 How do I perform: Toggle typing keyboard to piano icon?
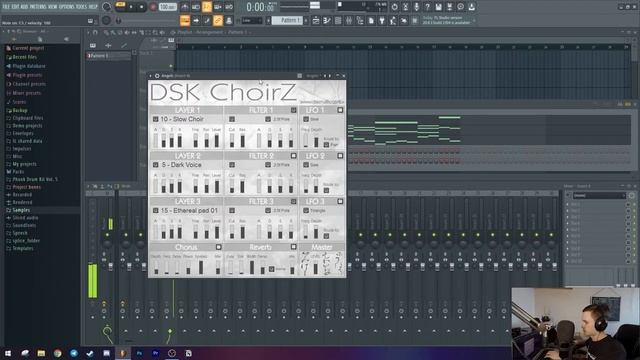(x=184, y=20)
